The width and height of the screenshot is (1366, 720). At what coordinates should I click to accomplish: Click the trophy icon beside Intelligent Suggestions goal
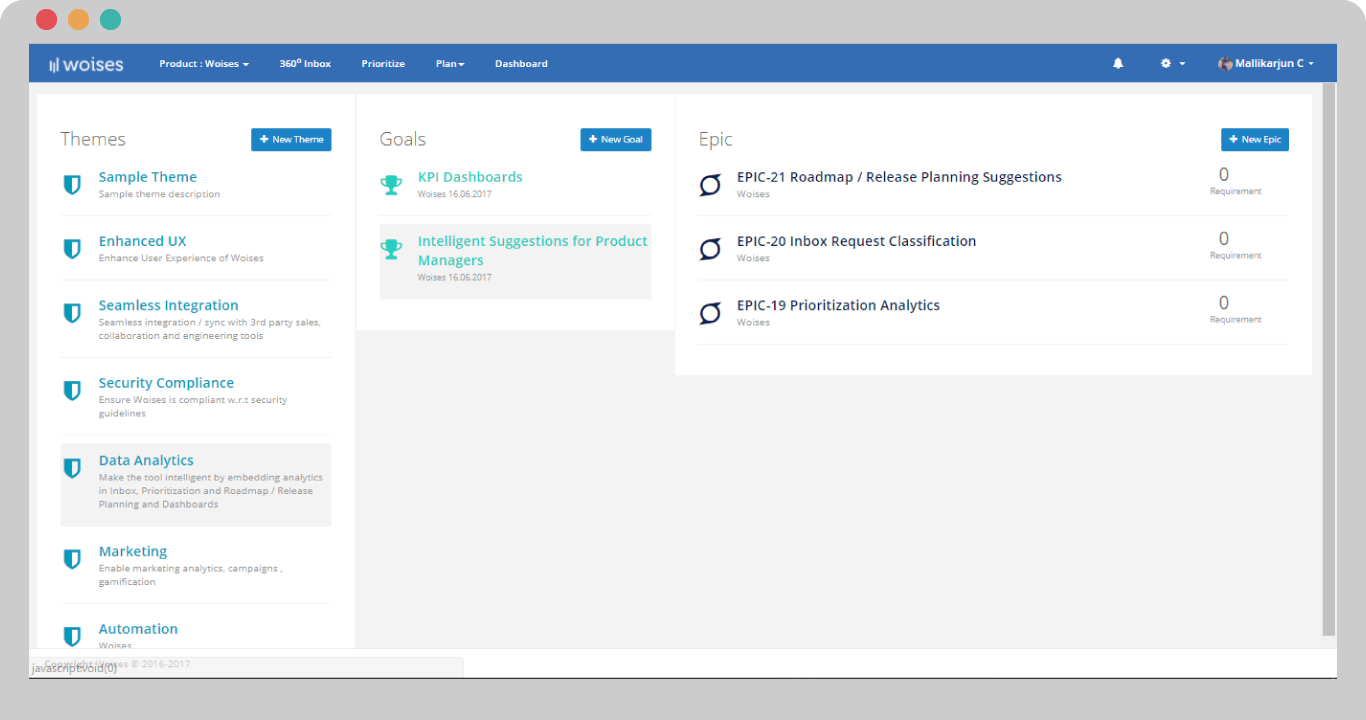pos(392,249)
